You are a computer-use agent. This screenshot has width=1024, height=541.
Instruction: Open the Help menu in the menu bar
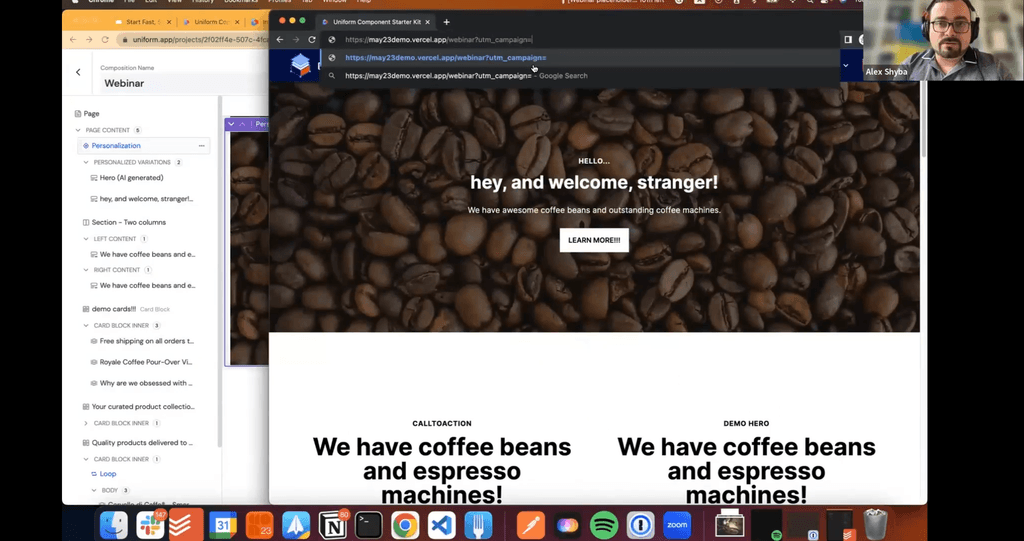pyautogui.click(x=364, y=2)
